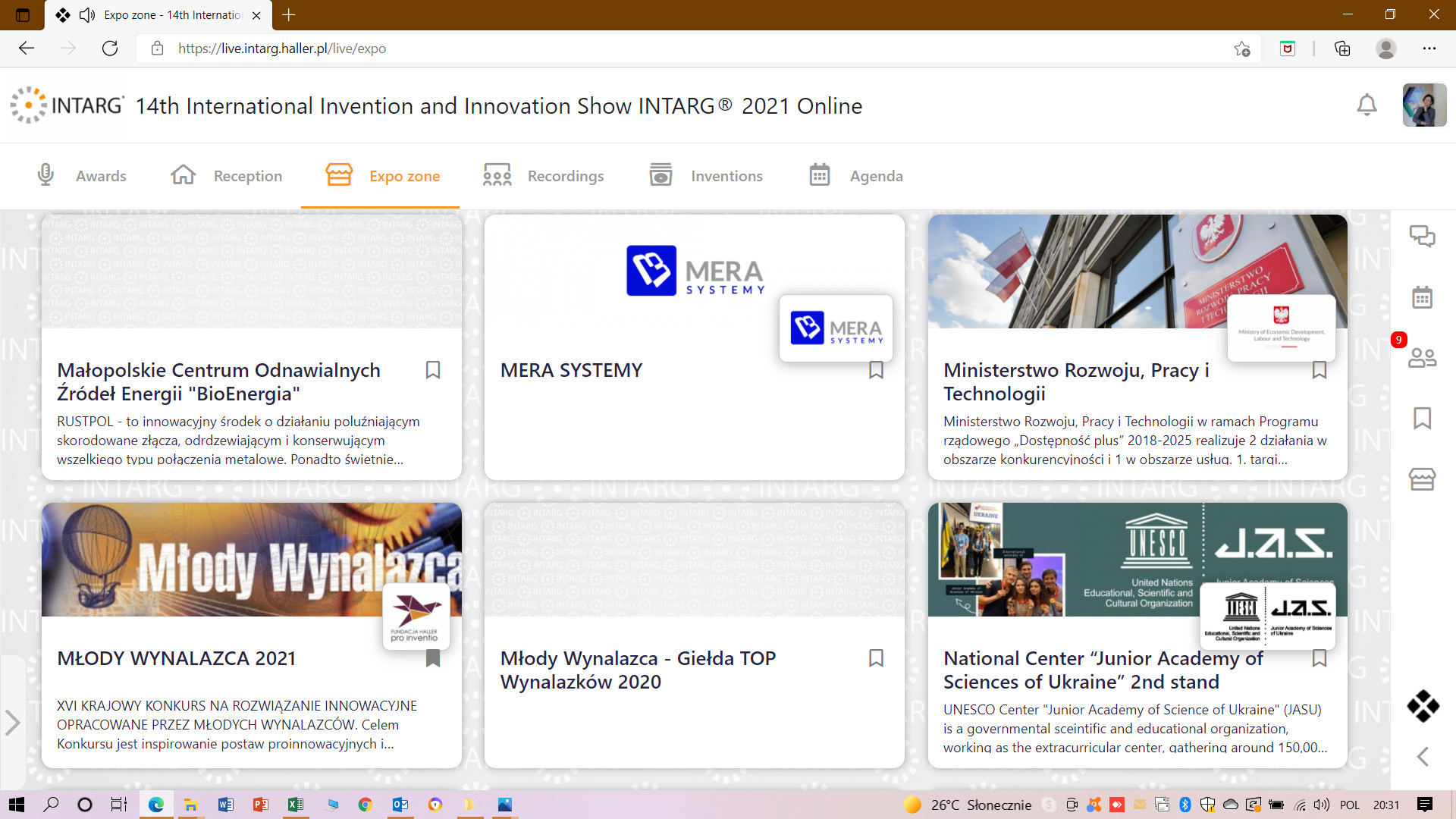This screenshot has width=1456, height=819.
Task: Open the attendees list icon with badge
Action: click(1422, 357)
